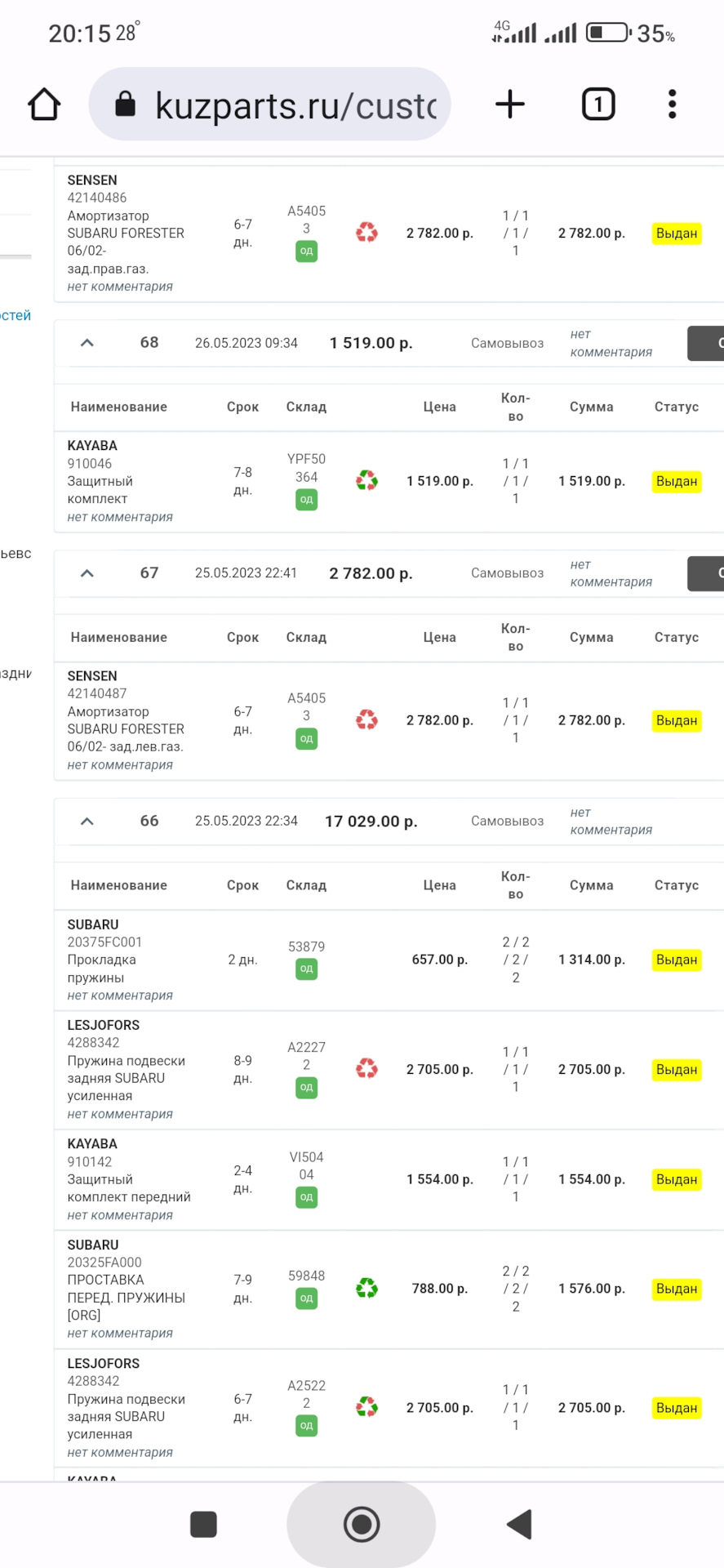Open a new tab with plus icon

coord(510,105)
